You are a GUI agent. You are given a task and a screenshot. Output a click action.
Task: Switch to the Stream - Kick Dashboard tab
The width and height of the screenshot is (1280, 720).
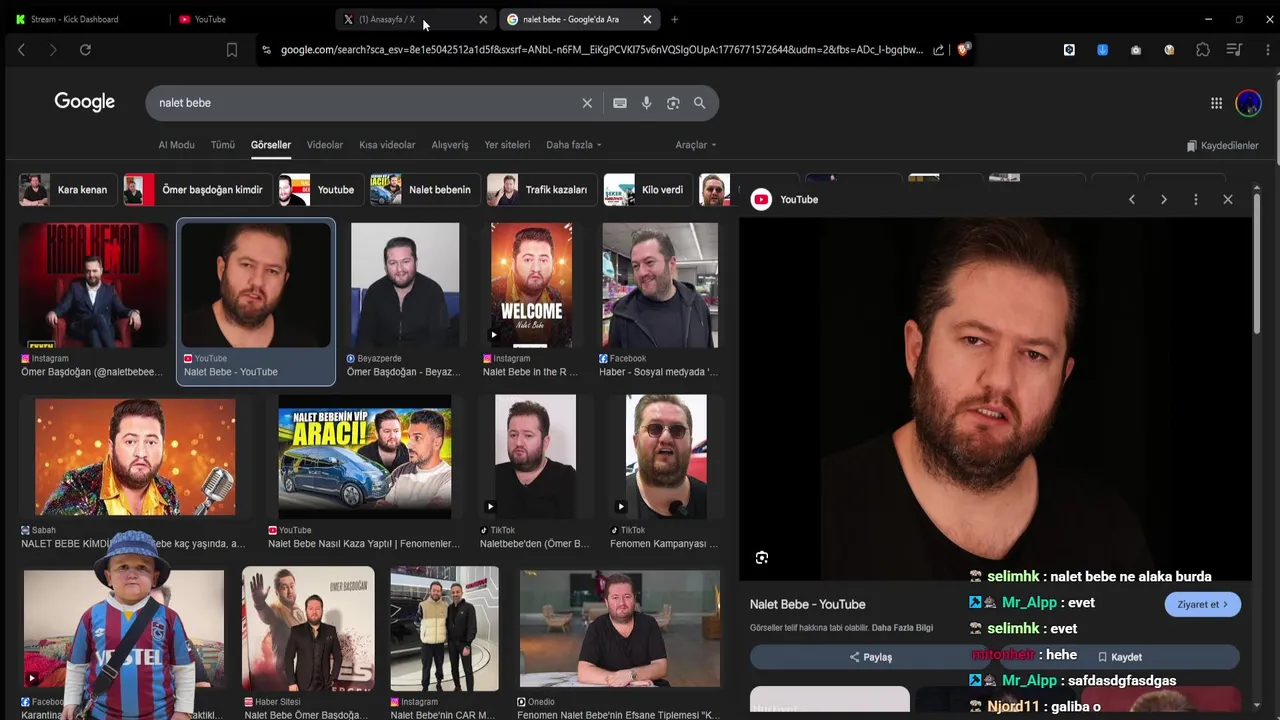tap(75, 19)
